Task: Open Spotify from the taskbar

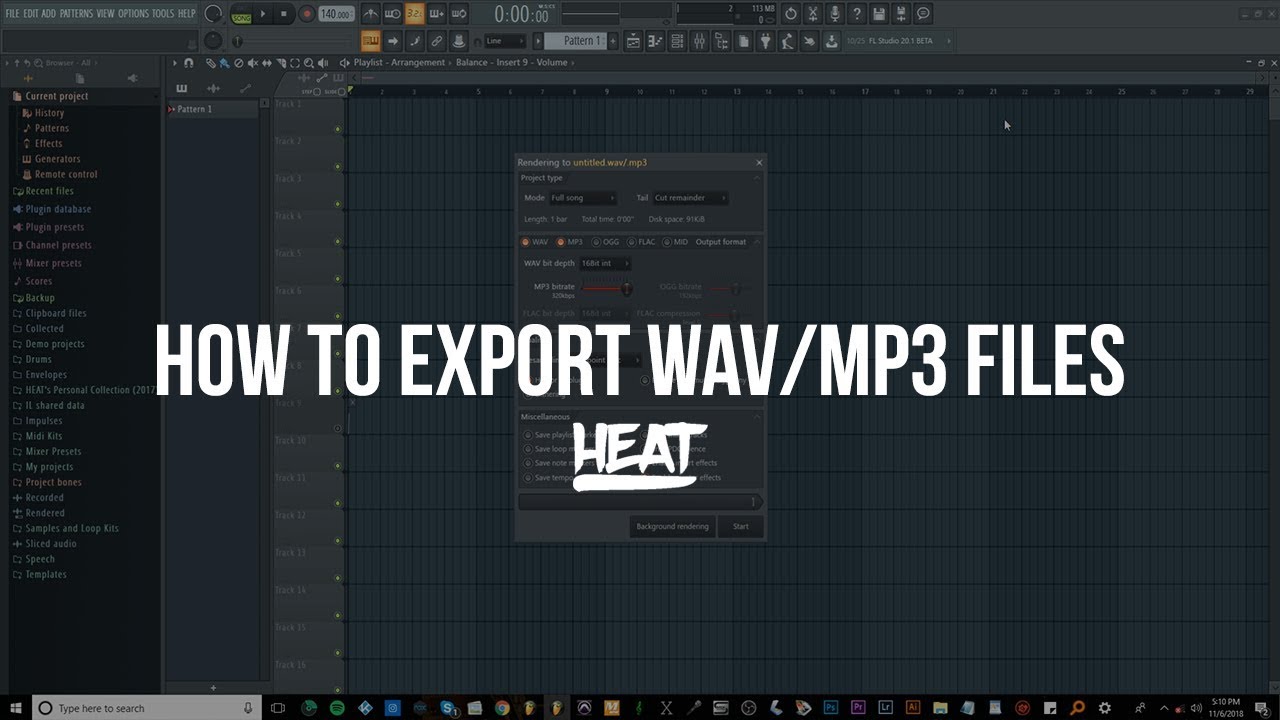Action: coord(337,708)
